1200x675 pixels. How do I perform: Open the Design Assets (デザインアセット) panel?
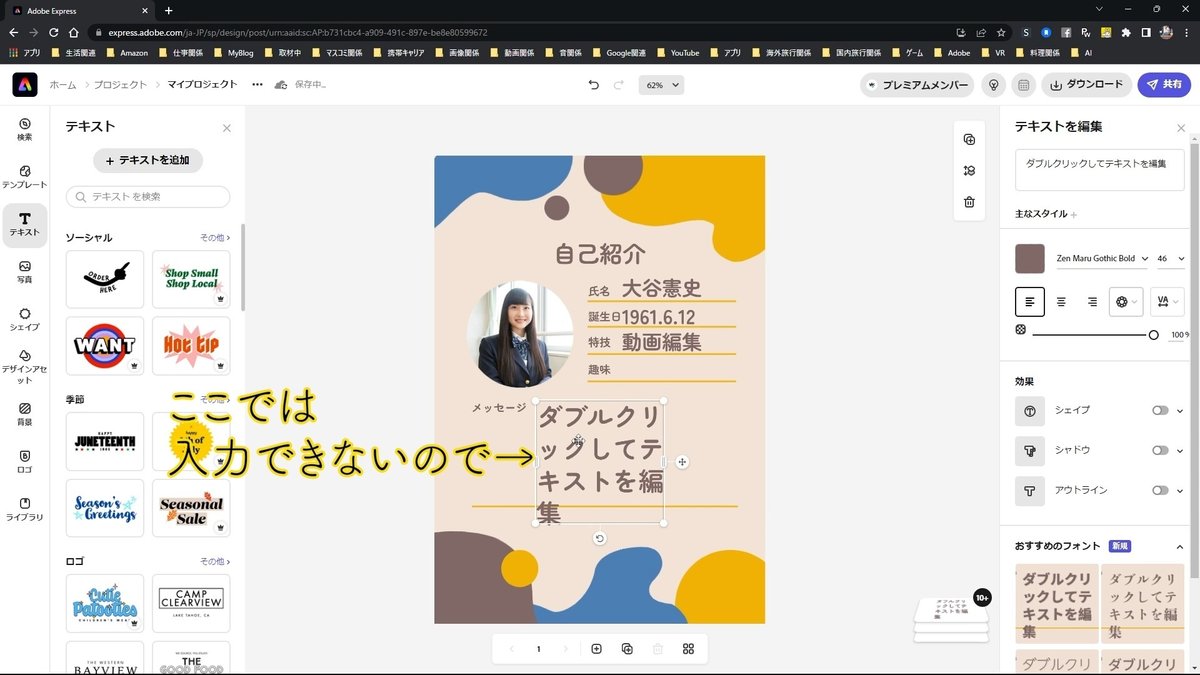tap(25, 367)
